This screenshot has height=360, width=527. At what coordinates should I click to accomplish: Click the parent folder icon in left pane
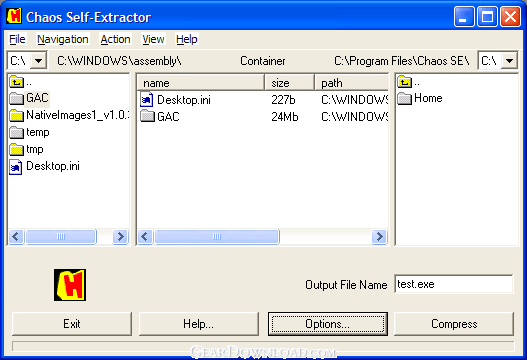coord(16,82)
